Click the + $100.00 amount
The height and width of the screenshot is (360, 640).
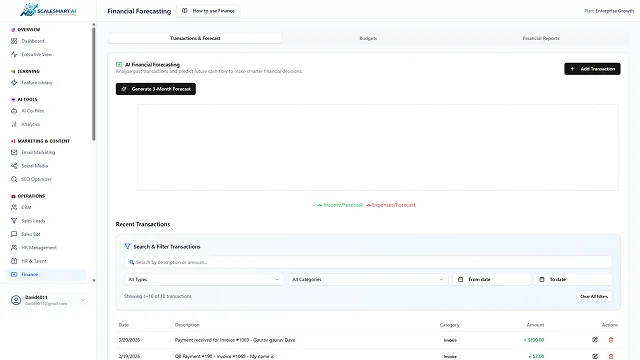coord(534,340)
